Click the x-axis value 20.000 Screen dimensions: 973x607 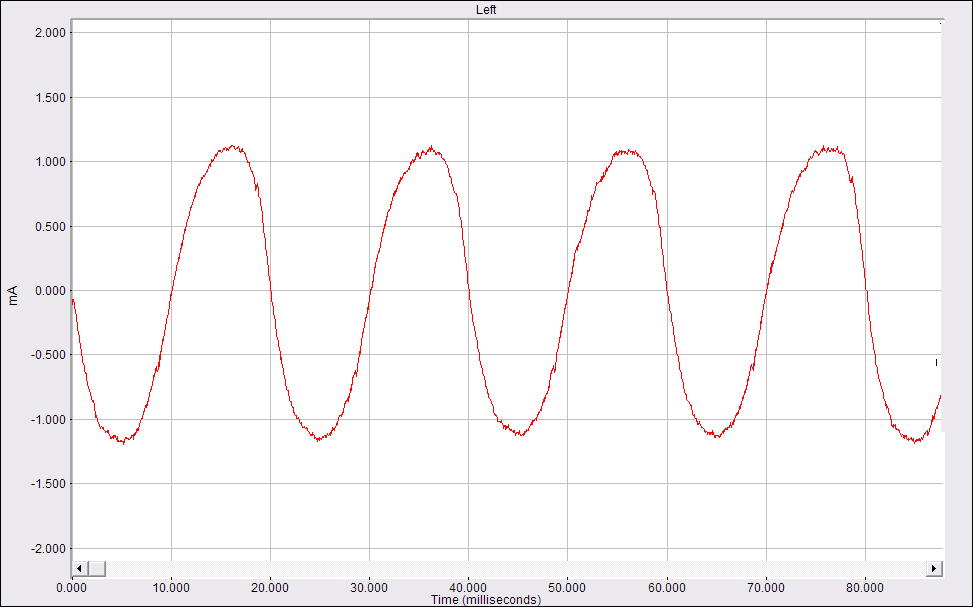coord(270,588)
